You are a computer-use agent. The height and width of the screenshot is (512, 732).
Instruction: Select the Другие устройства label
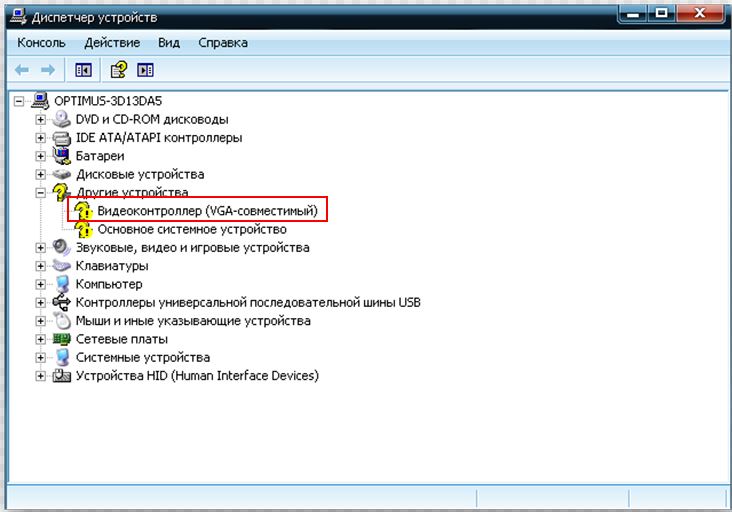(x=132, y=192)
